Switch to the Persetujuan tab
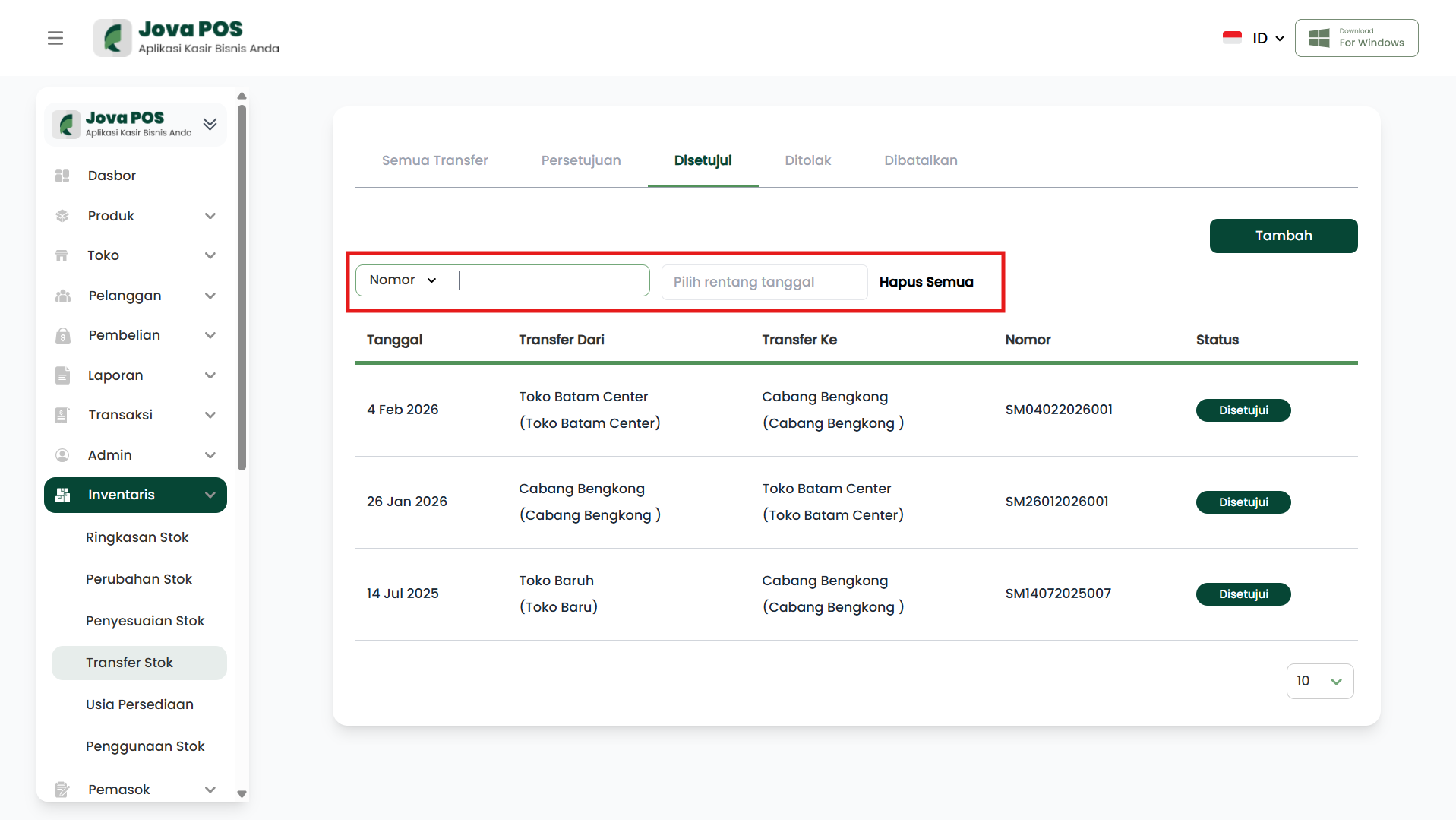Viewport: 1456px width, 820px height. click(580, 160)
